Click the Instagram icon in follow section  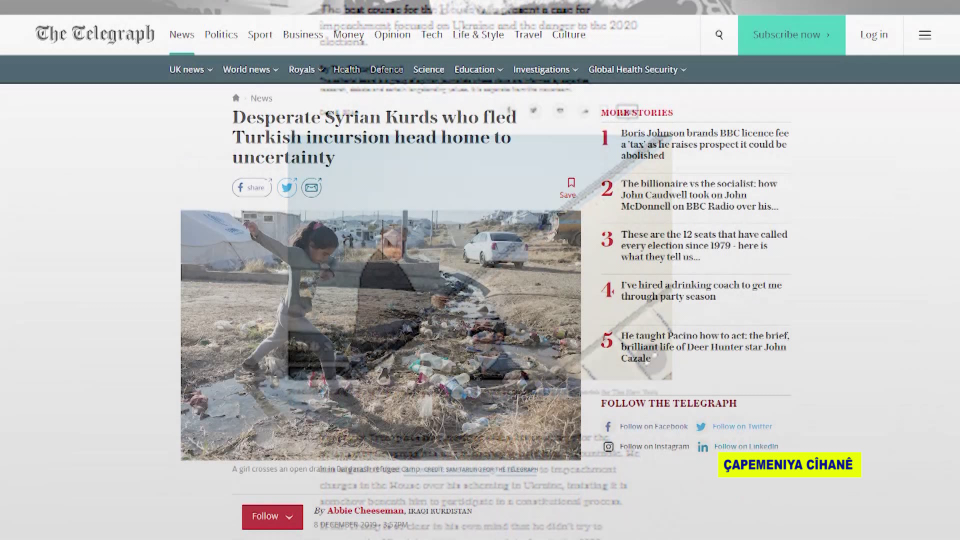tap(608, 447)
